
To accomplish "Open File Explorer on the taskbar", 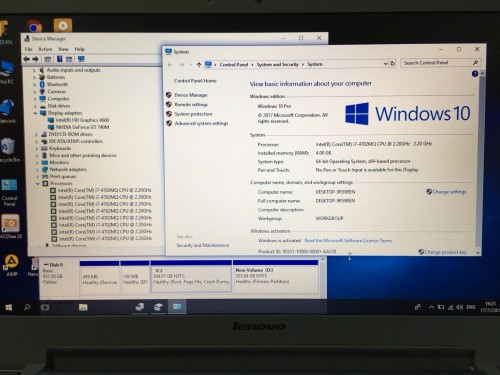I will click(83, 307).
